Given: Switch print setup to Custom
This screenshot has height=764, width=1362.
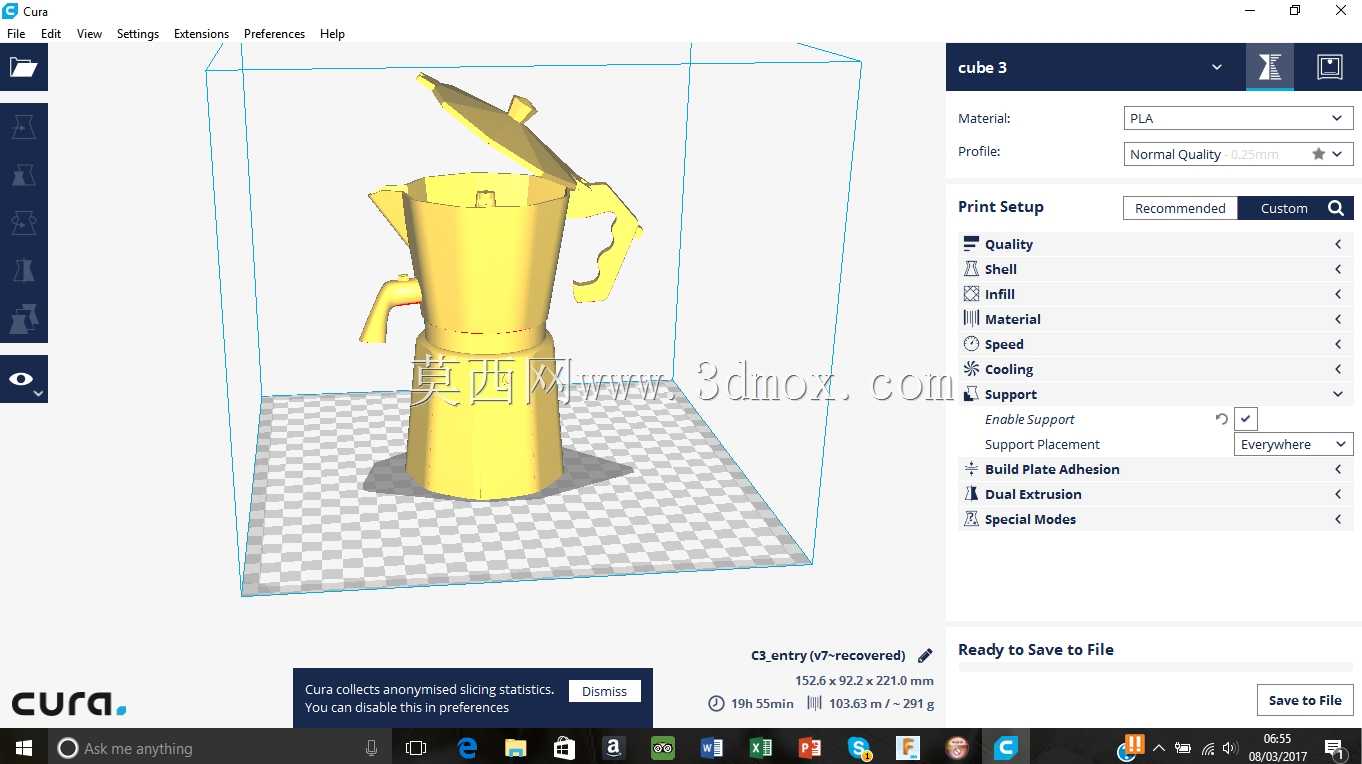Looking at the screenshot, I should [1284, 208].
